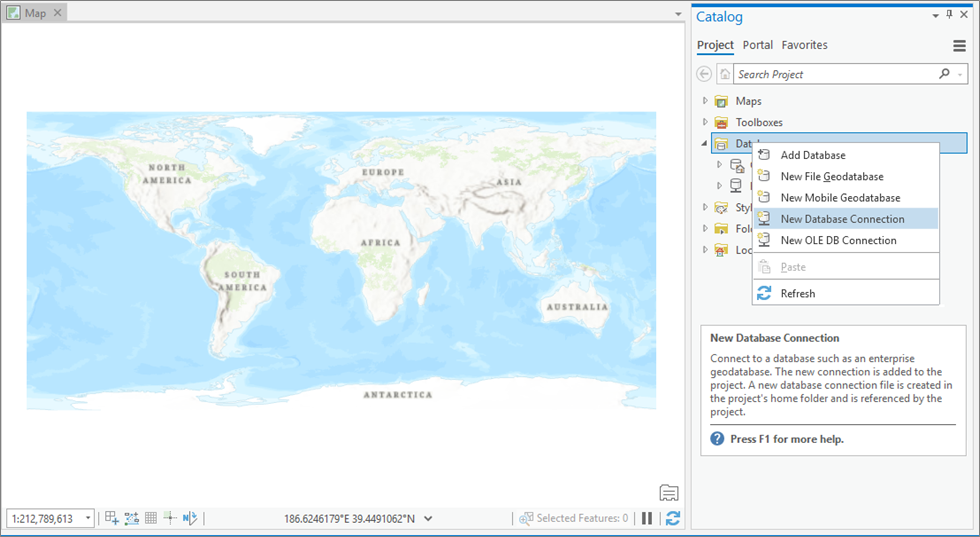Open the grid display icon
This screenshot has height=537, width=980.
(x=151, y=518)
